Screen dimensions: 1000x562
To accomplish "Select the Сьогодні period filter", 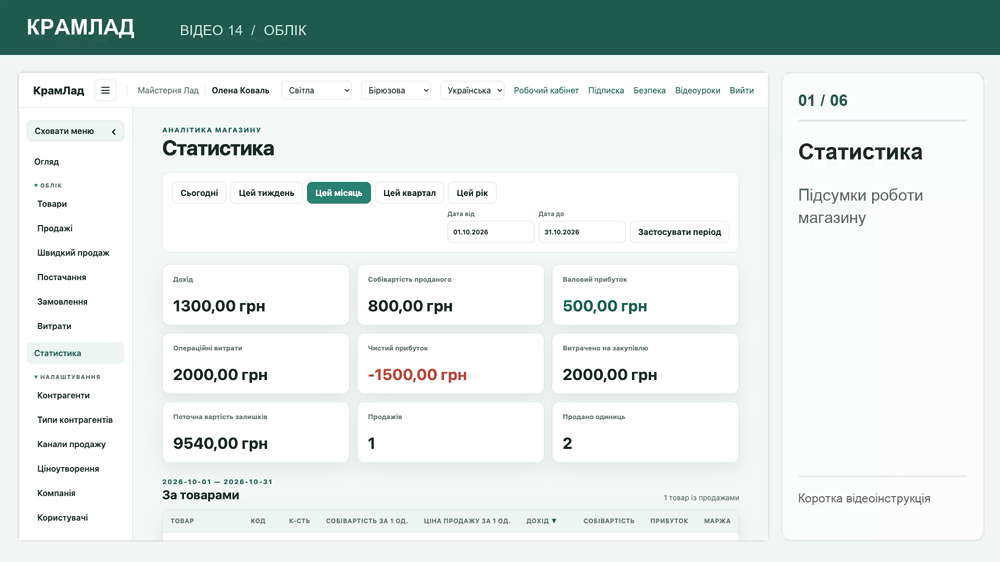I will tap(199, 193).
